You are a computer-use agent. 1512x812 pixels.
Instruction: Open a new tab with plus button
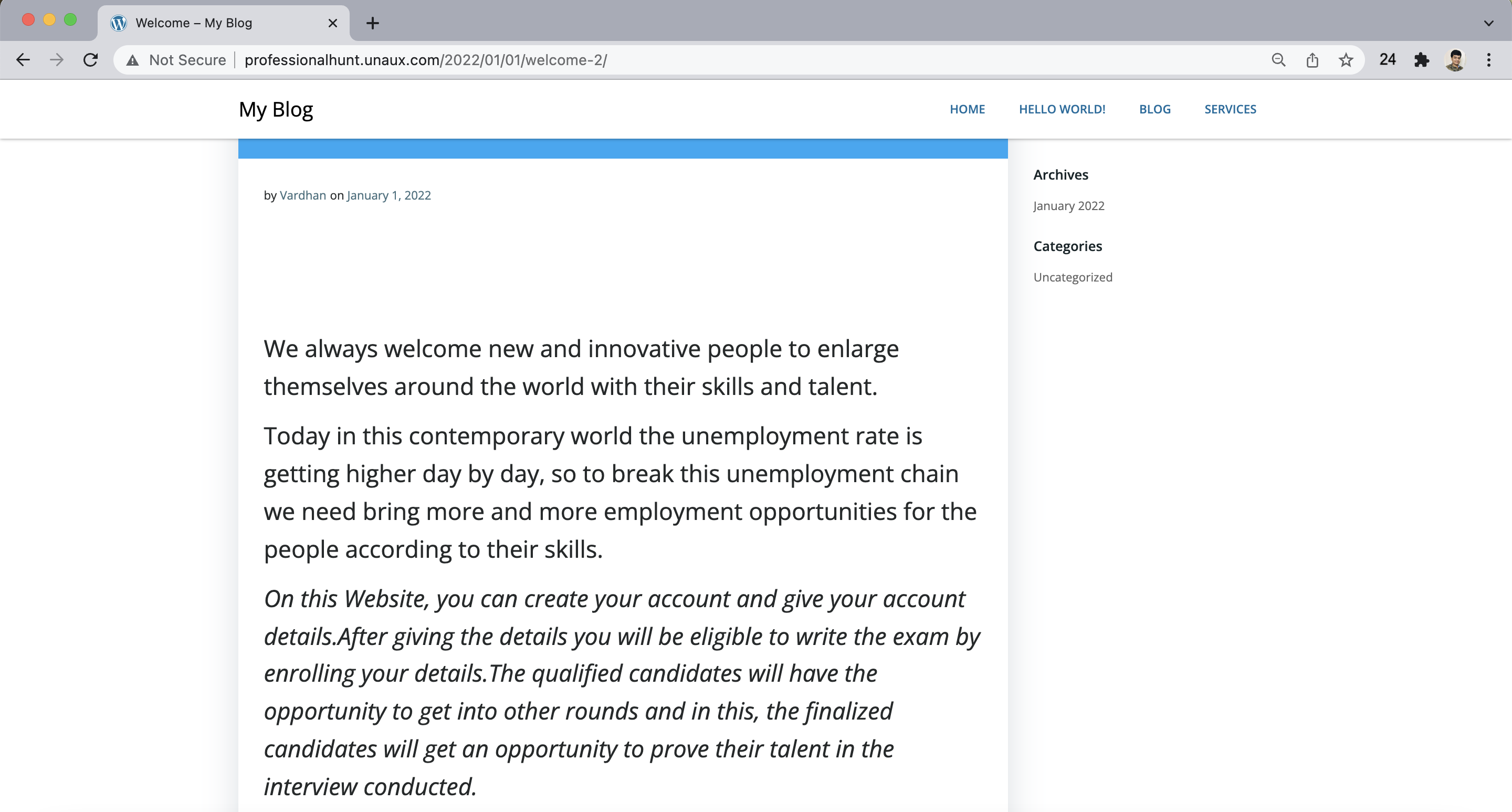click(x=372, y=24)
